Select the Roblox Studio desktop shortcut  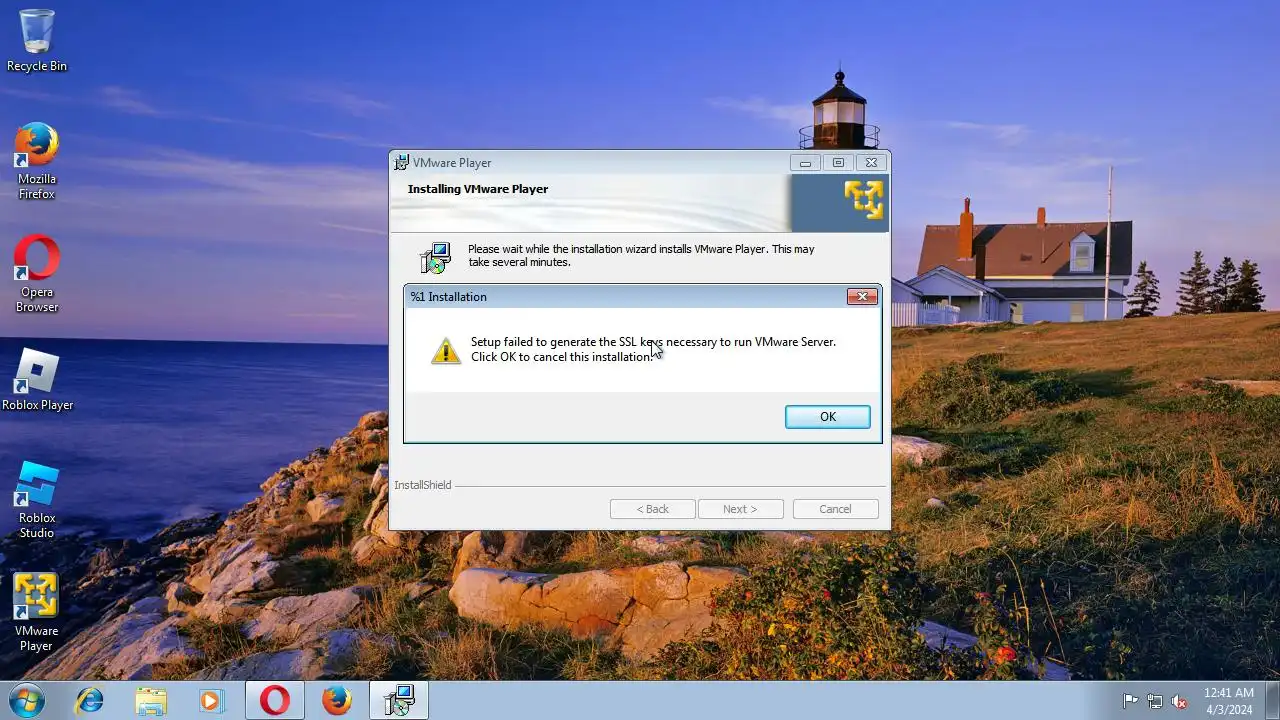pos(37,500)
